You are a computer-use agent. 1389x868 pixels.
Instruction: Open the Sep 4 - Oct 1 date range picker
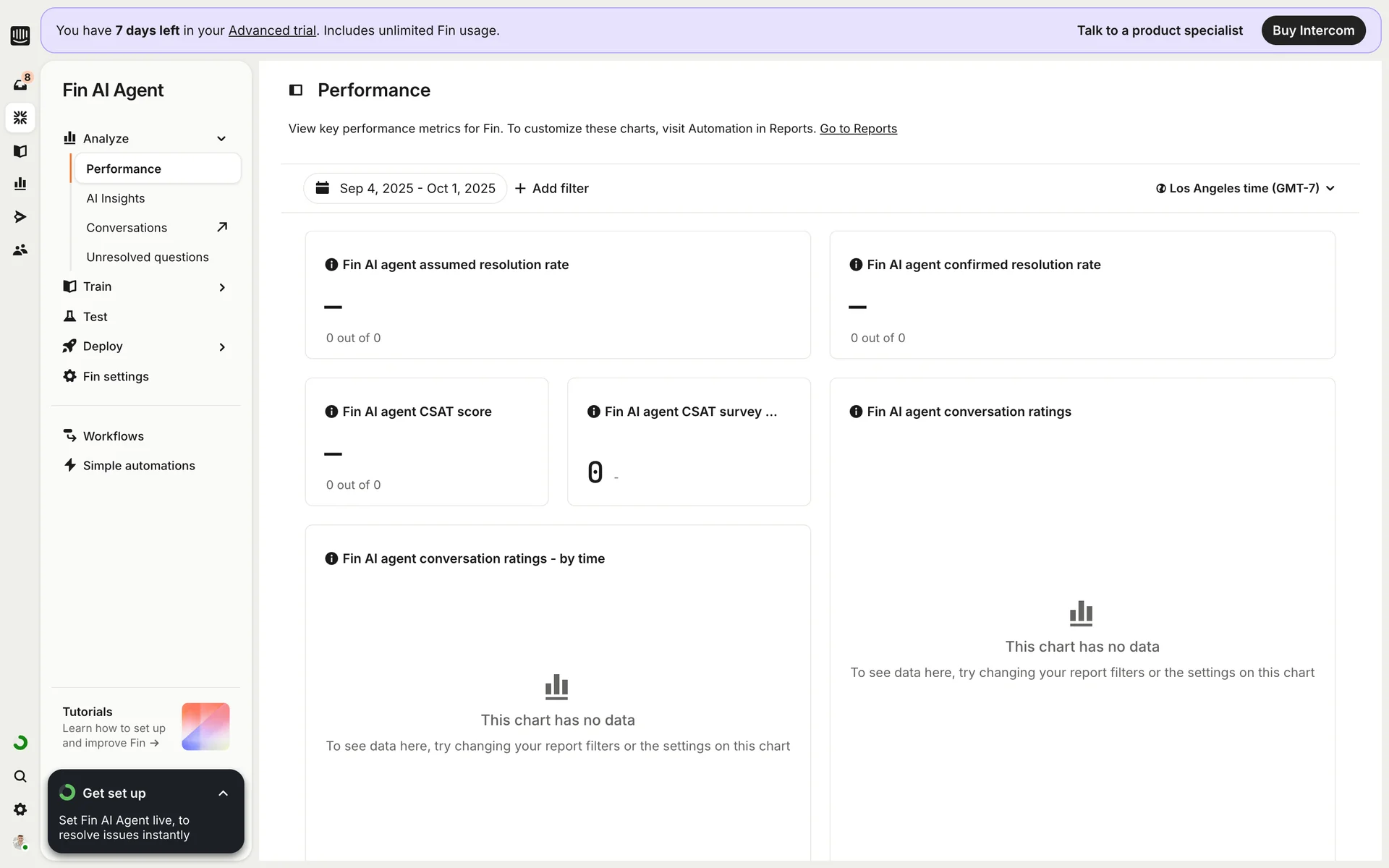click(x=405, y=188)
